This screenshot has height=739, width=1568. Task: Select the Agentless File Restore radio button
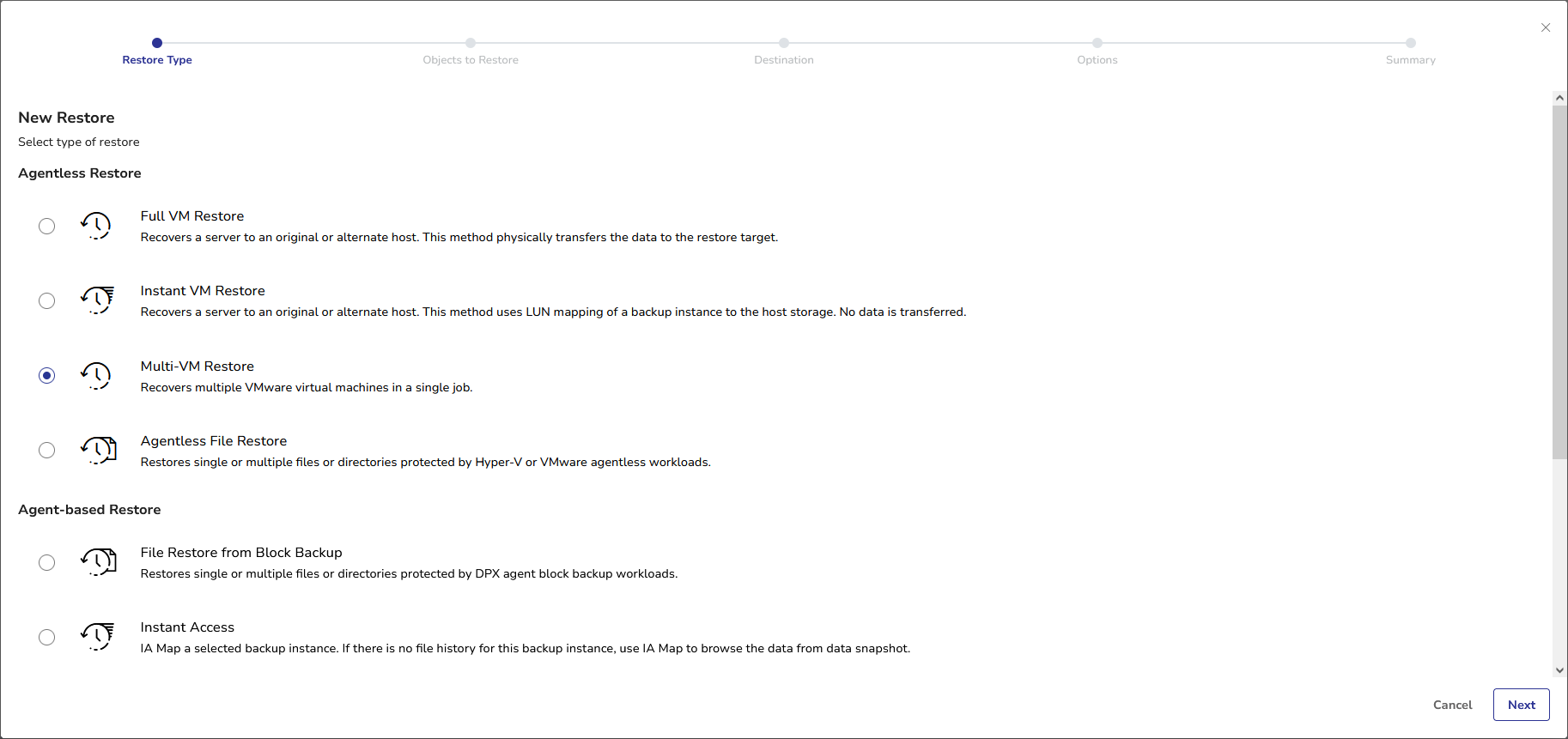[x=47, y=451]
